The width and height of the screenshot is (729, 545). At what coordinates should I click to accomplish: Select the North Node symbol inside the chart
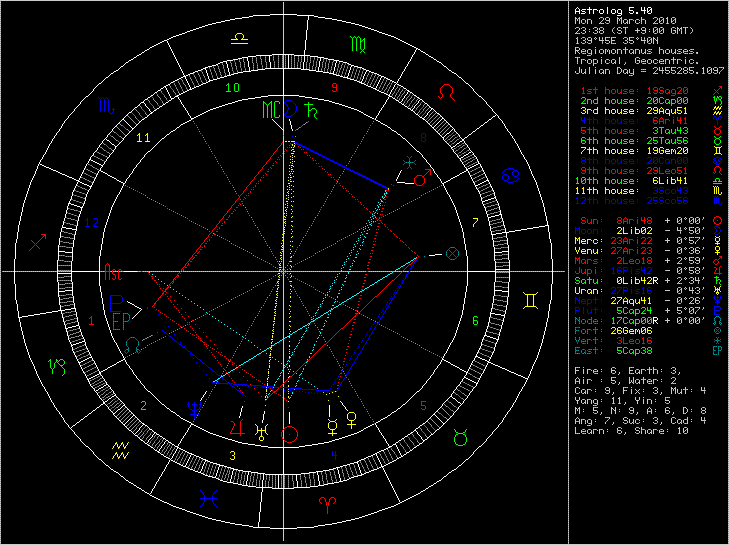point(133,346)
